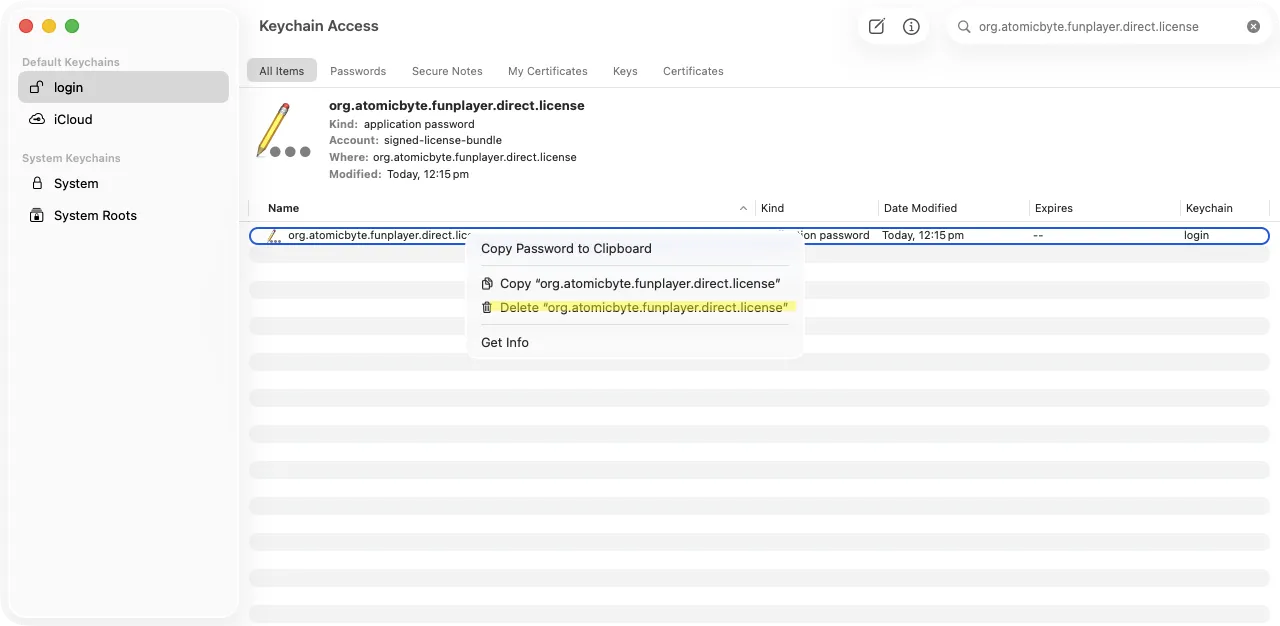Switch to the My Certificates tab
Viewport: 1280px width, 626px height.
(x=548, y=71)
